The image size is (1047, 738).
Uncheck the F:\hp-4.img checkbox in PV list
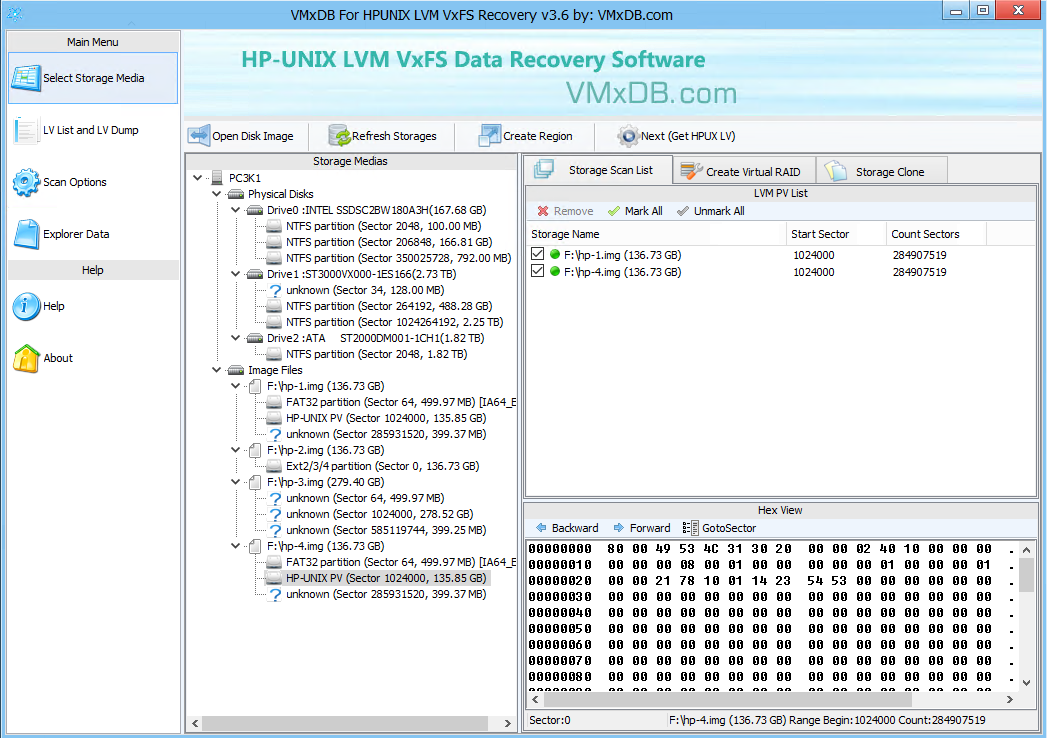pyautogui.click(x=538, y=271)
